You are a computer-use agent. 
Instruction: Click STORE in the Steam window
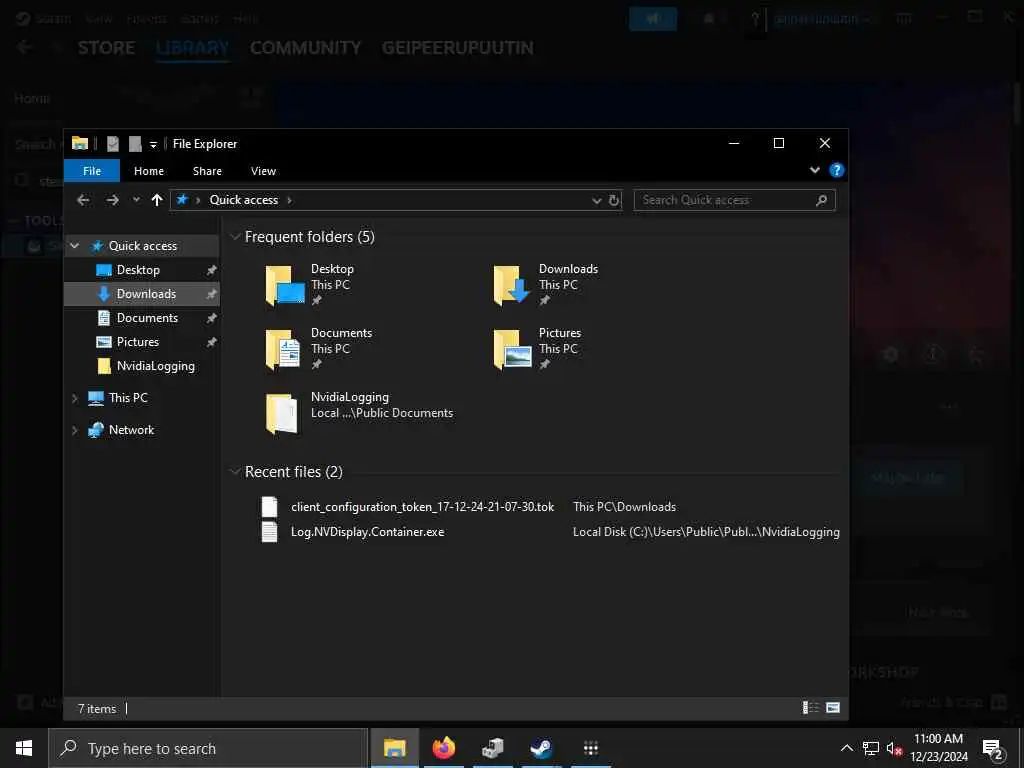pyautogui.click(x=106, y=48)
